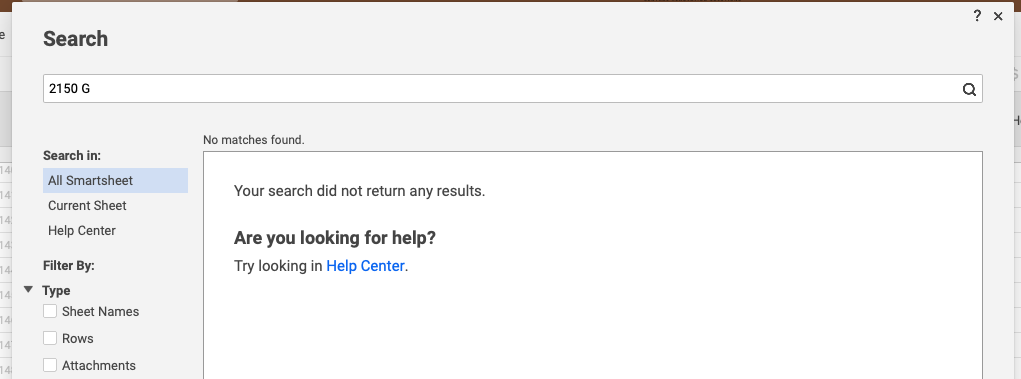Click the empty search results panel
The height and width of the screenshot is (379, 1021).
(x=593, y=265)
